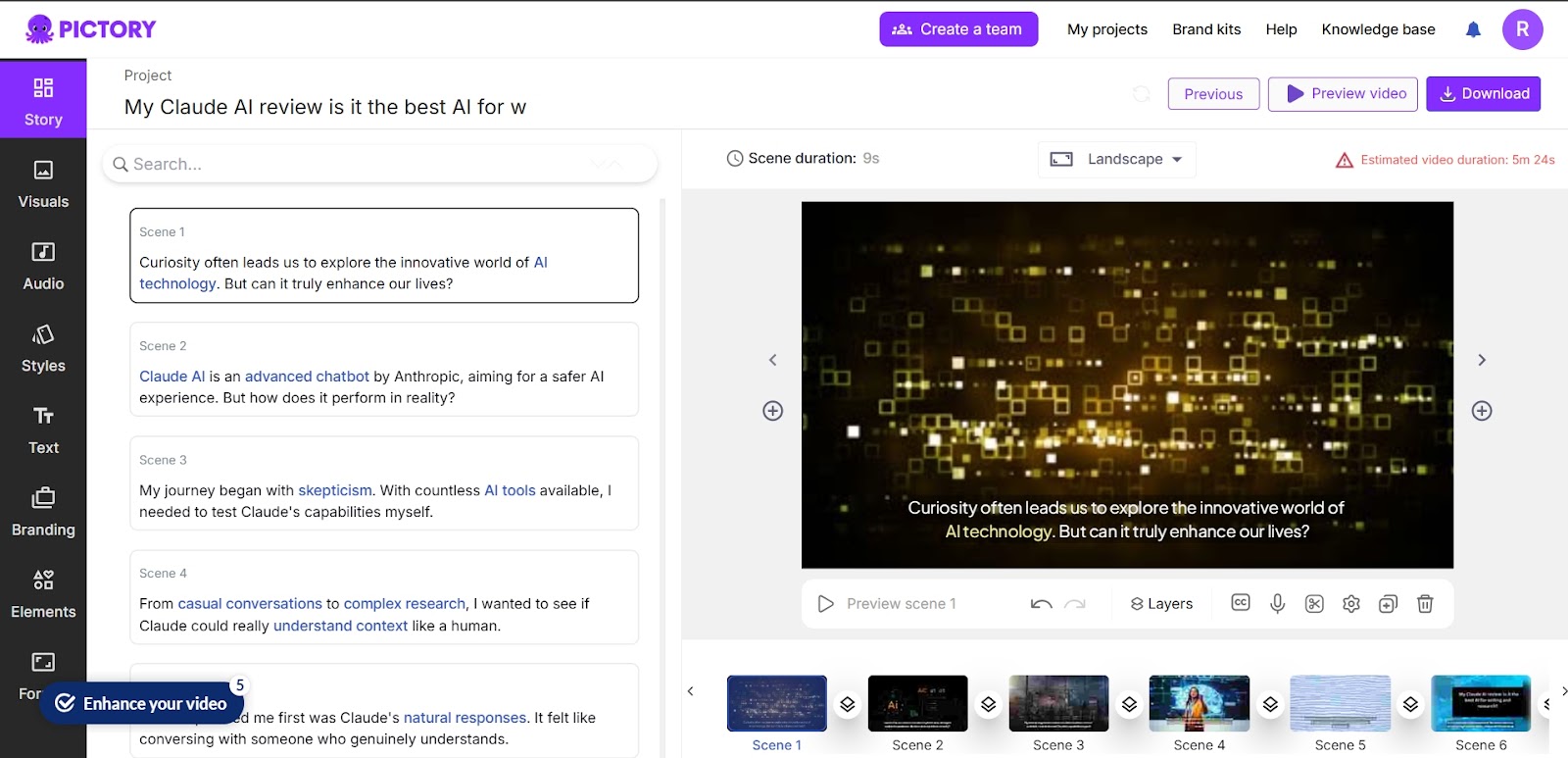Click the microphone voiceover icon
This screenshot has width=1568, height=758.
click(1278, 604)
